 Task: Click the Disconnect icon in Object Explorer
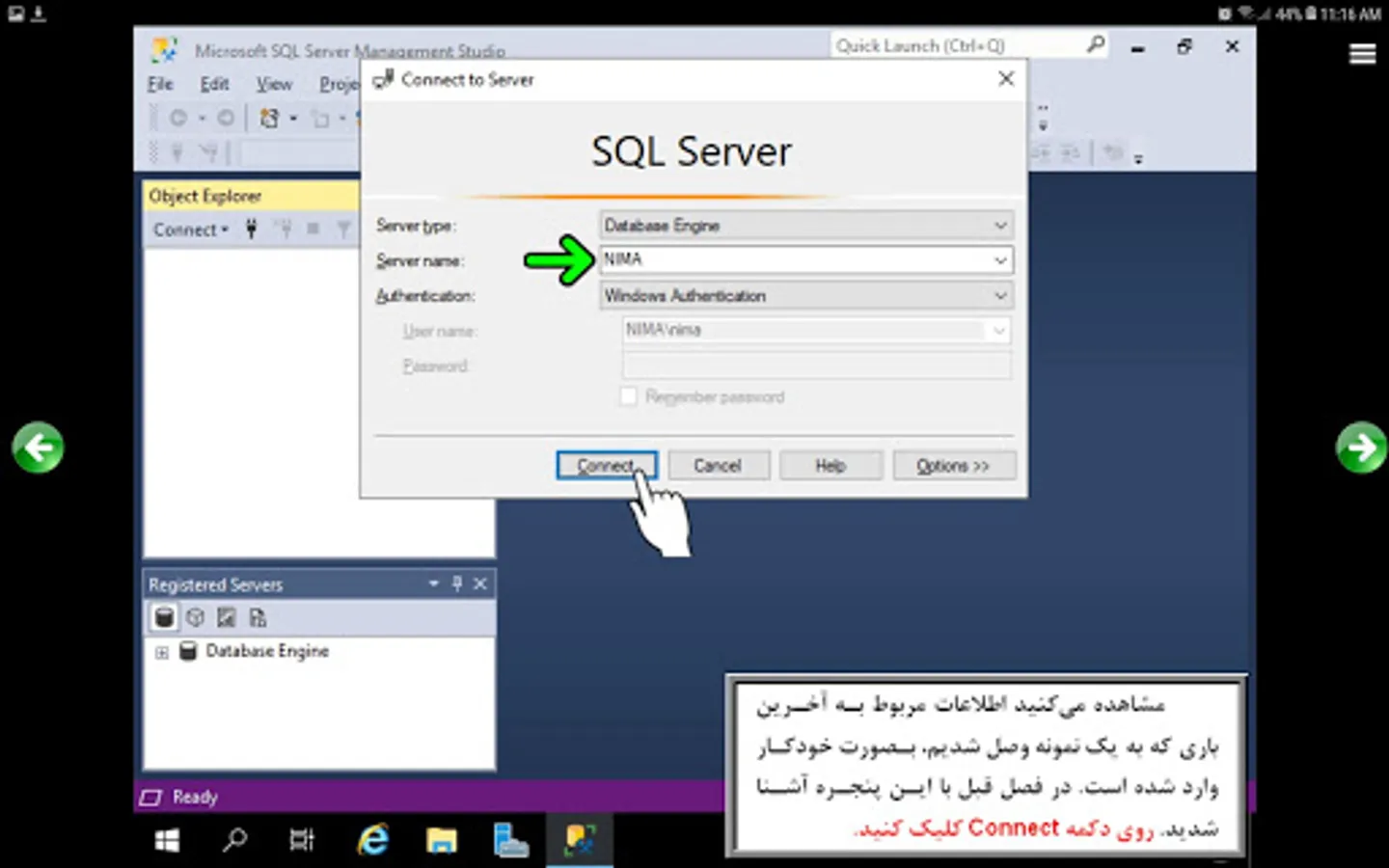pos(285,230)
